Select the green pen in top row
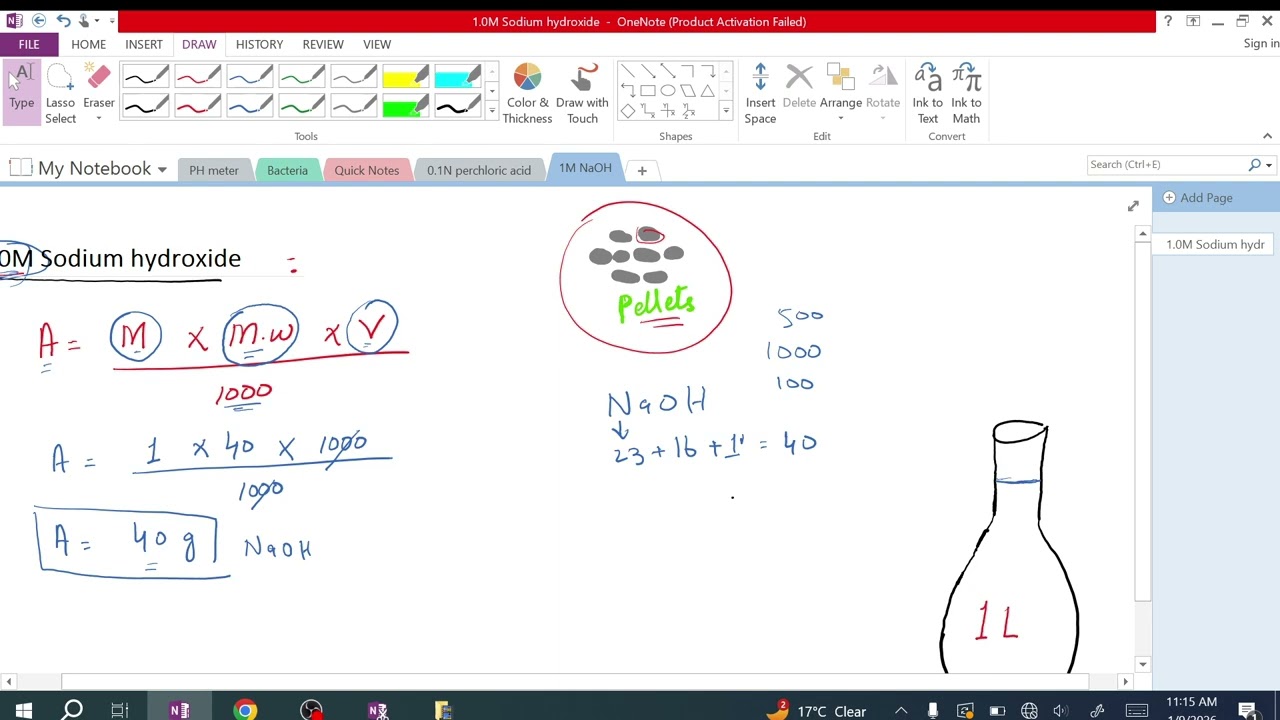 pyautogui.click(x=302, y=76)
